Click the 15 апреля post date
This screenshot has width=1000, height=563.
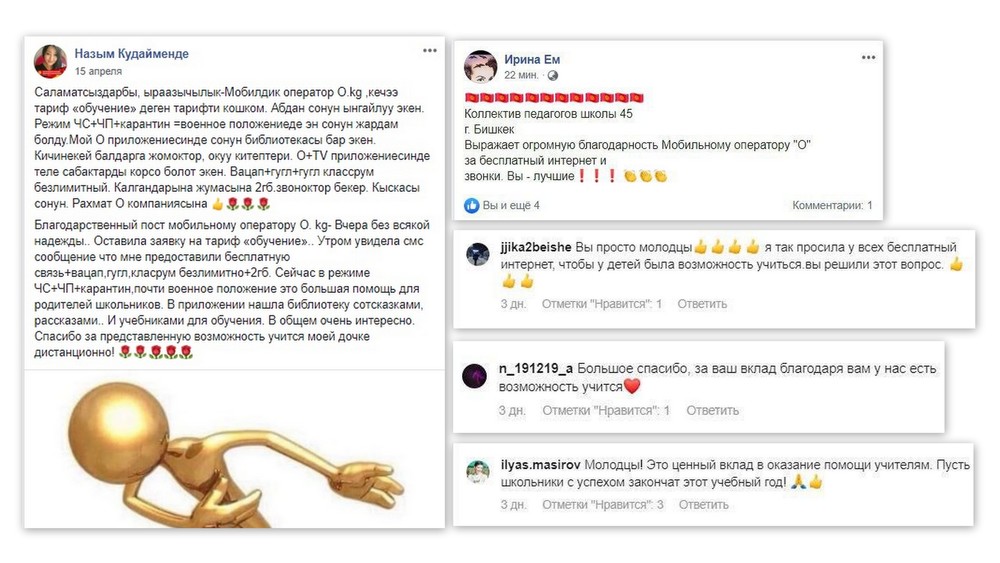click(98, 71)
